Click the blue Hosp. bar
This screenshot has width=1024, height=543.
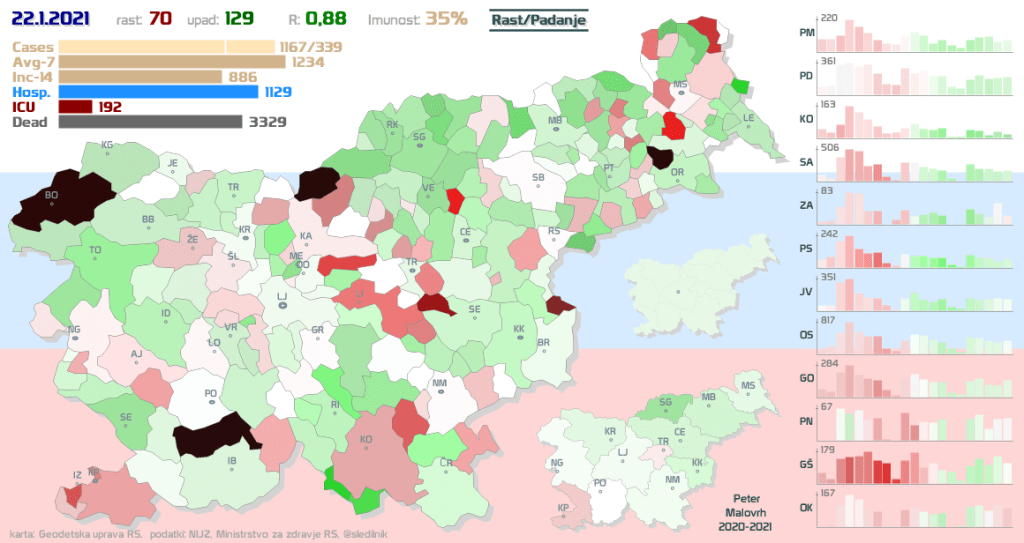(x=158, y=92)
